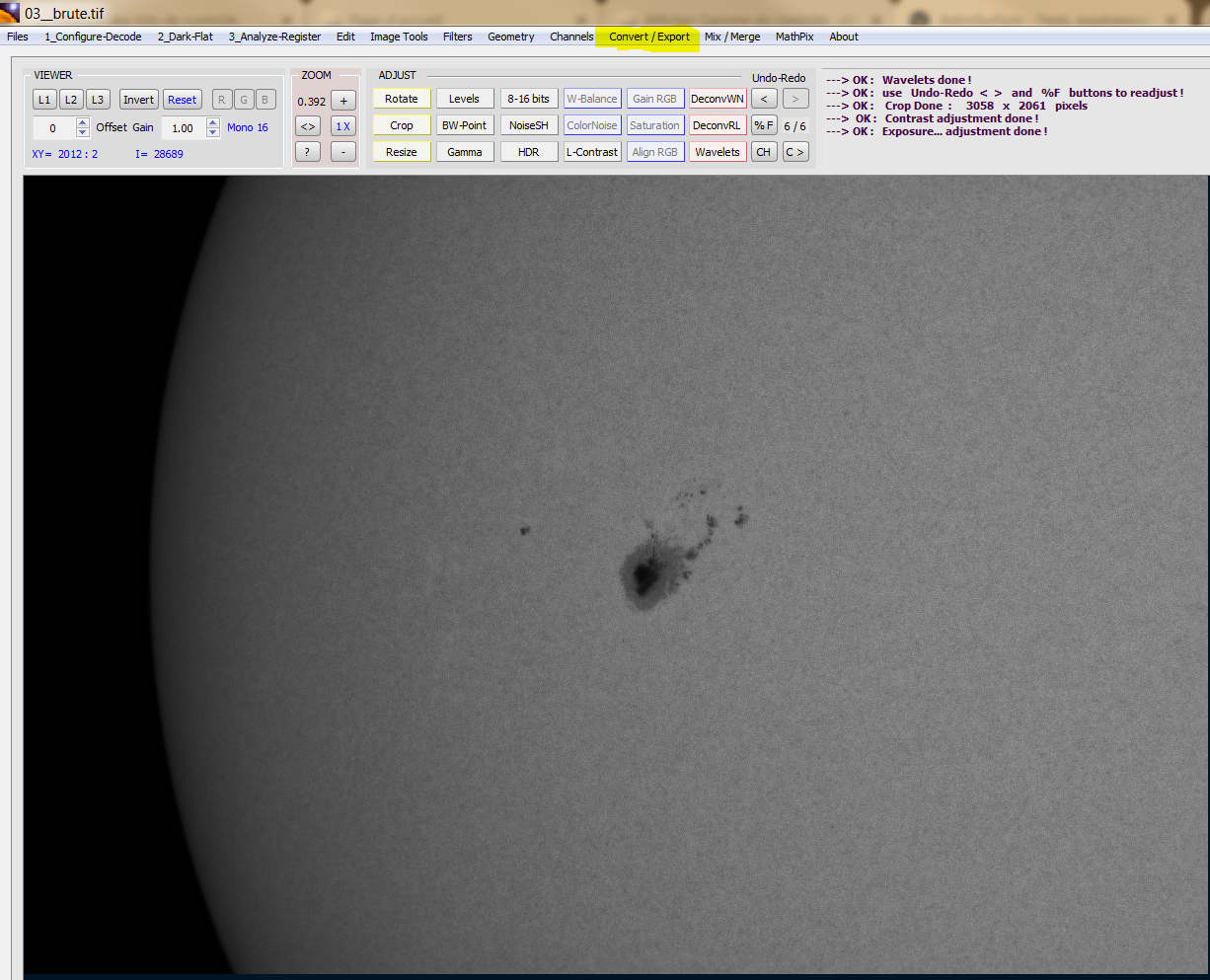The height and width of the screenshot is (980, 1210).
Task: Undo with the < button
Action: [x=764, y=99]
